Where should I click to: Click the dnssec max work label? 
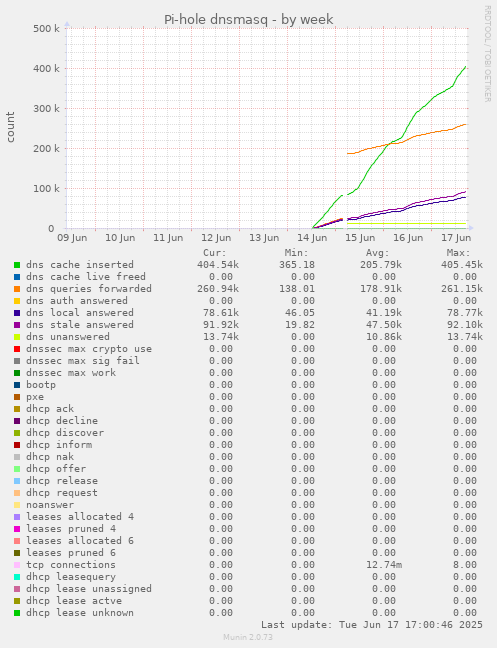tap(71, 373)
